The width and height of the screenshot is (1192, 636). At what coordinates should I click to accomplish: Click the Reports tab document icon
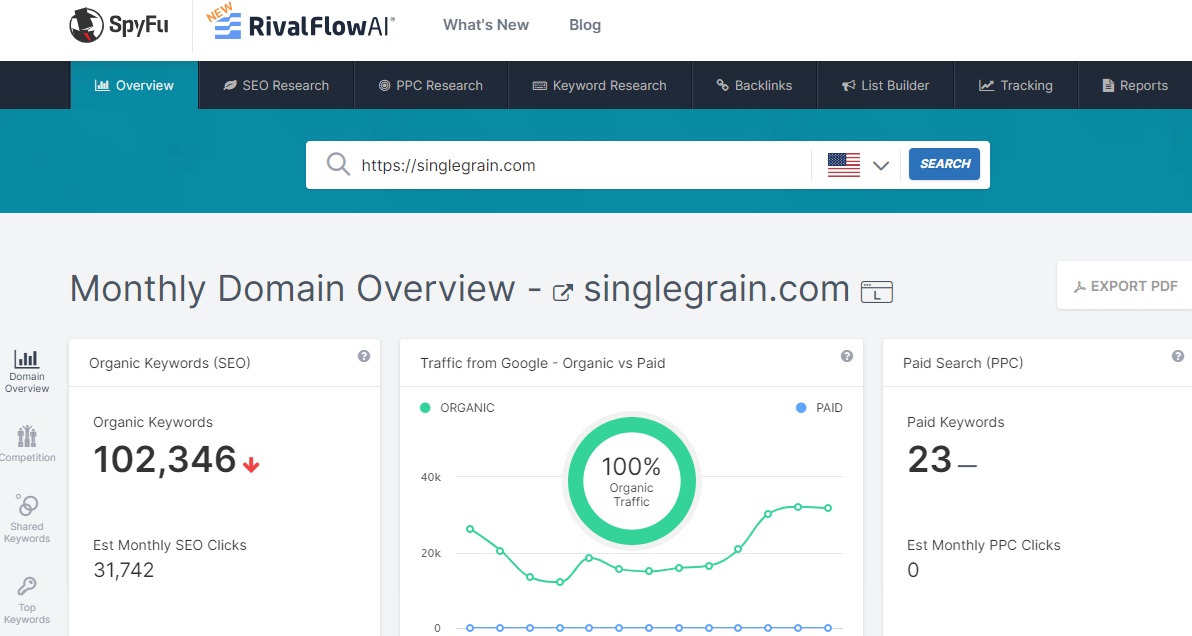pyautogui.click(x=1108, y=85)
